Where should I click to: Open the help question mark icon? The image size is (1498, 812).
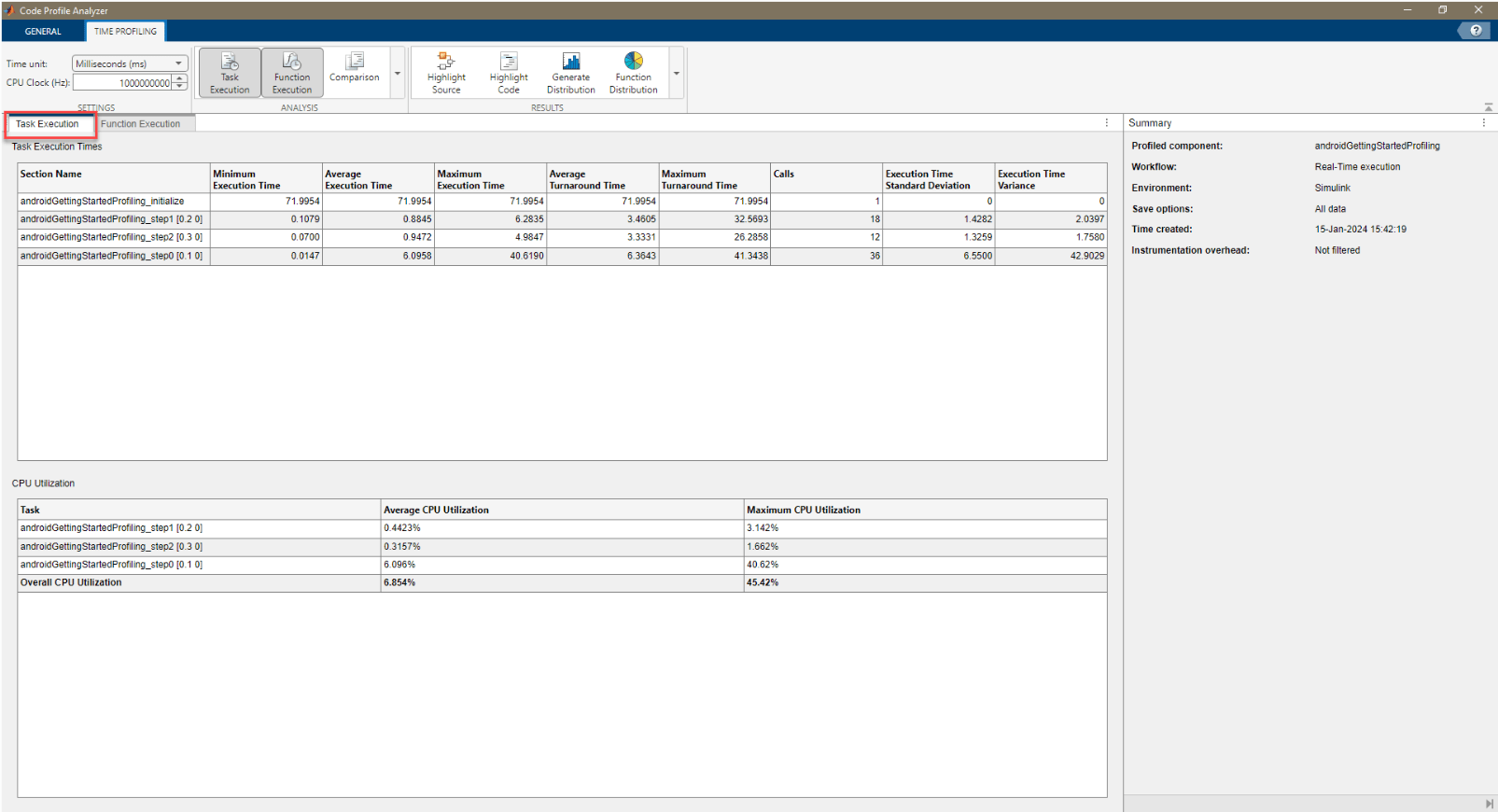click(x=1475, y=31)
